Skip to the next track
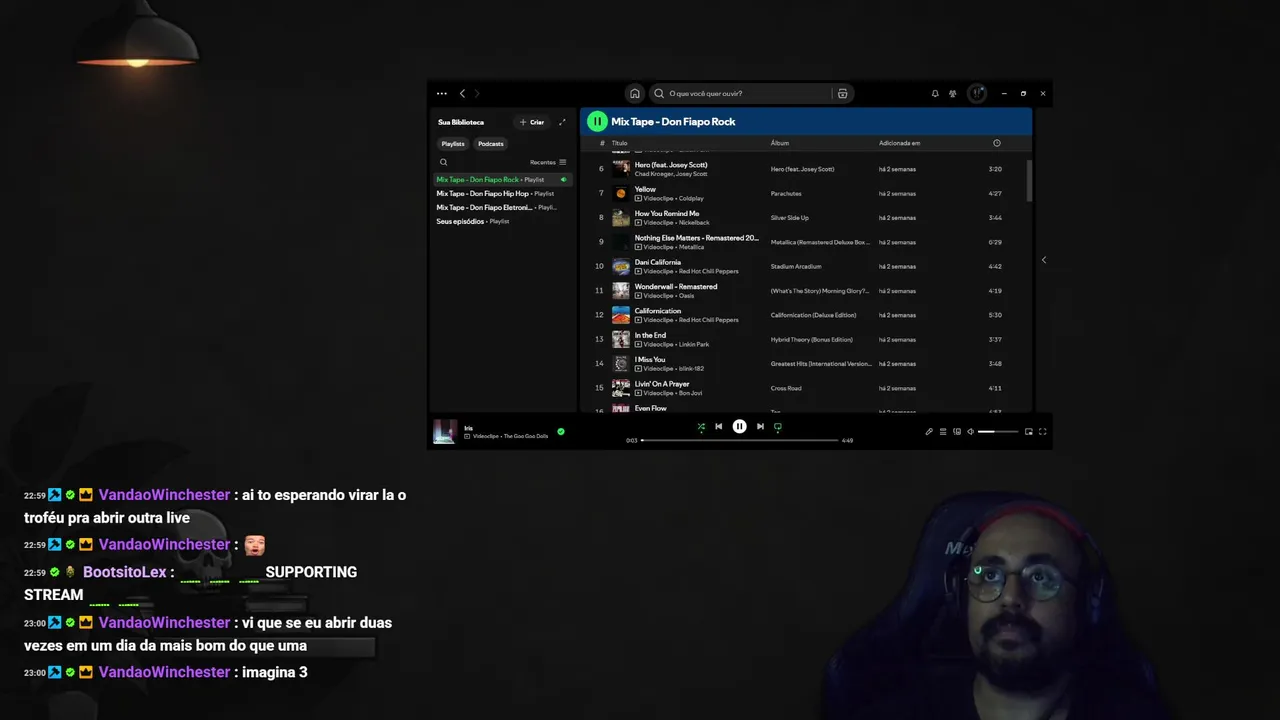The height and width of the screenshot is (720, 1280). [x=760, y=427]
